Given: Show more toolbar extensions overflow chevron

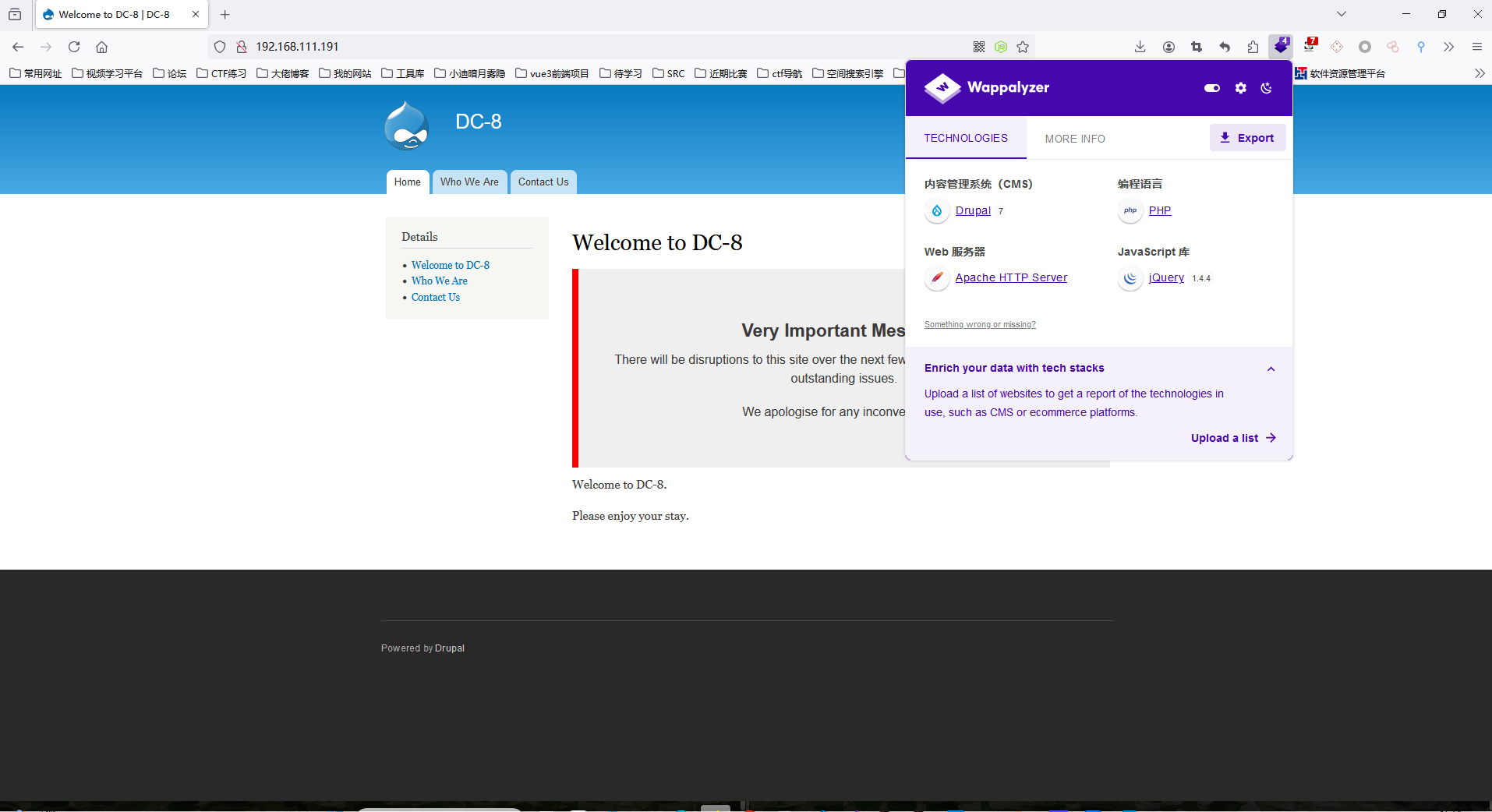Looking at the screenshot, I should pos(1448,47).
